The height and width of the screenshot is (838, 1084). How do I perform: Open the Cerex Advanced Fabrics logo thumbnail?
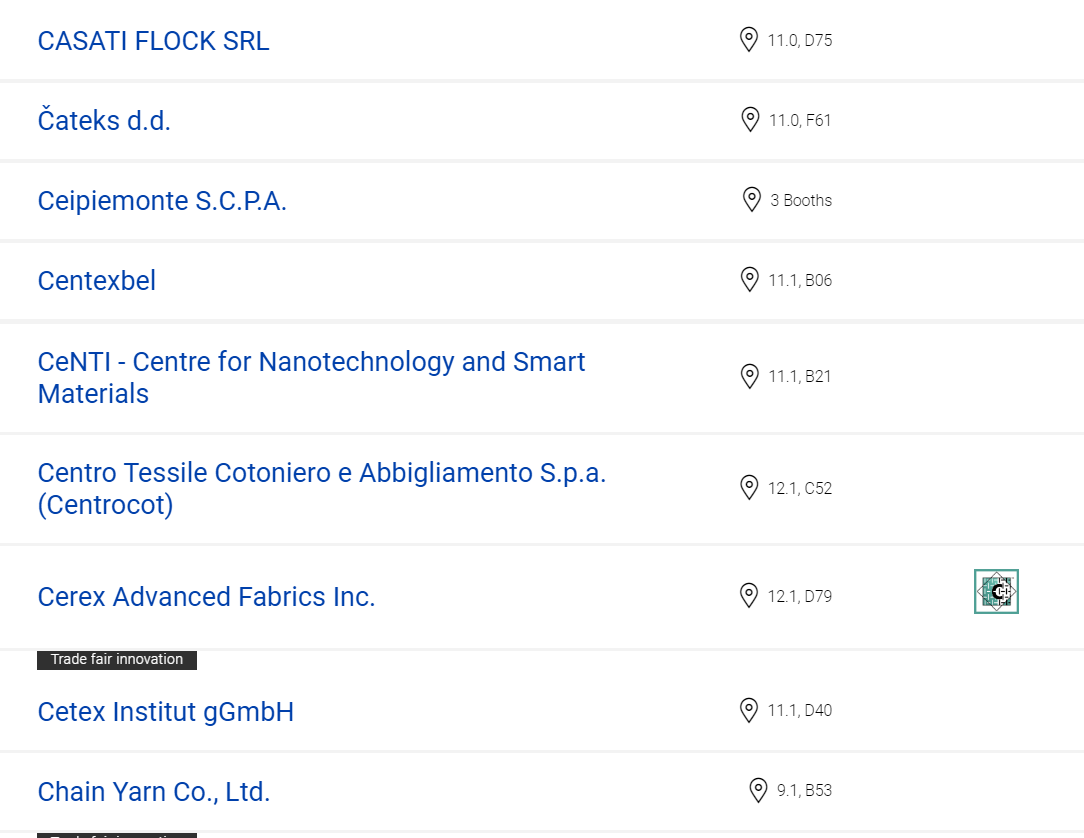click(996, 591)
